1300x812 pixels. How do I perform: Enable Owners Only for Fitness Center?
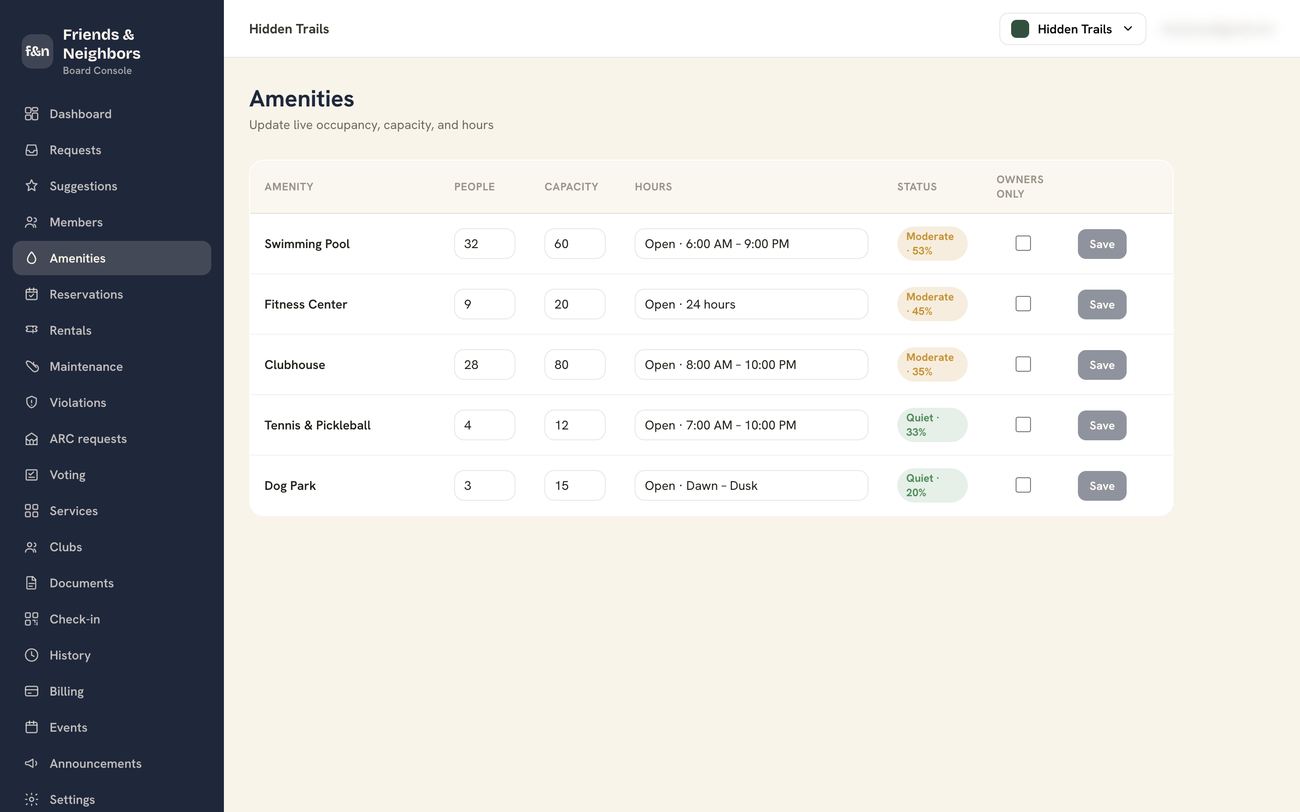pyautogui.click(x=1023, y=304)
